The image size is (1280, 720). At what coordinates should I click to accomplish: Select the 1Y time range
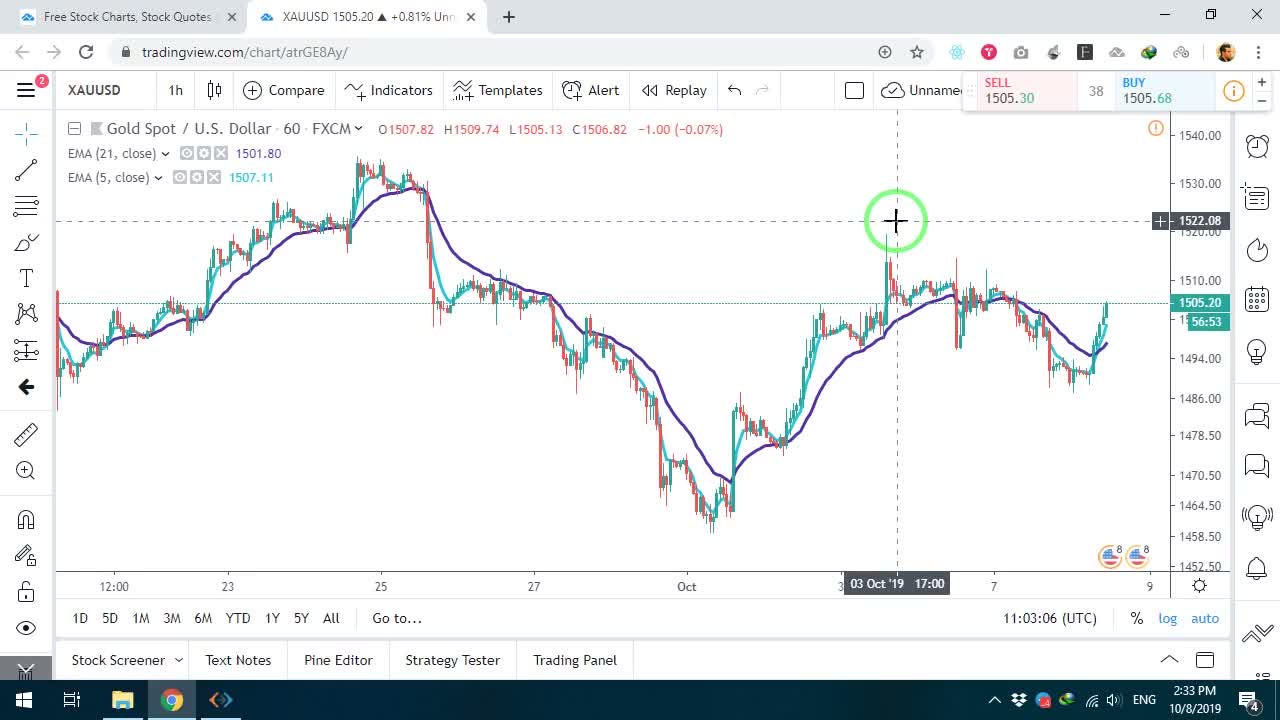click(x=272, y=618)
